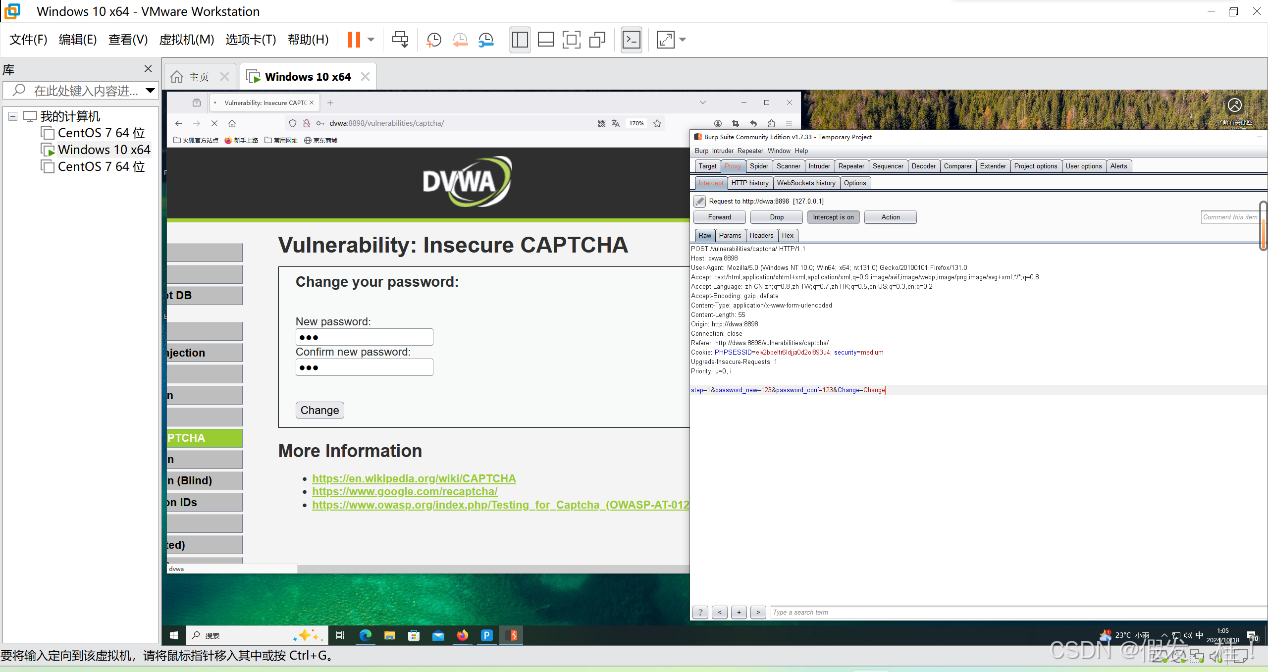Click the Burp request editing pencil toggle
The image size is (1268, 672).
pos(699,202)
